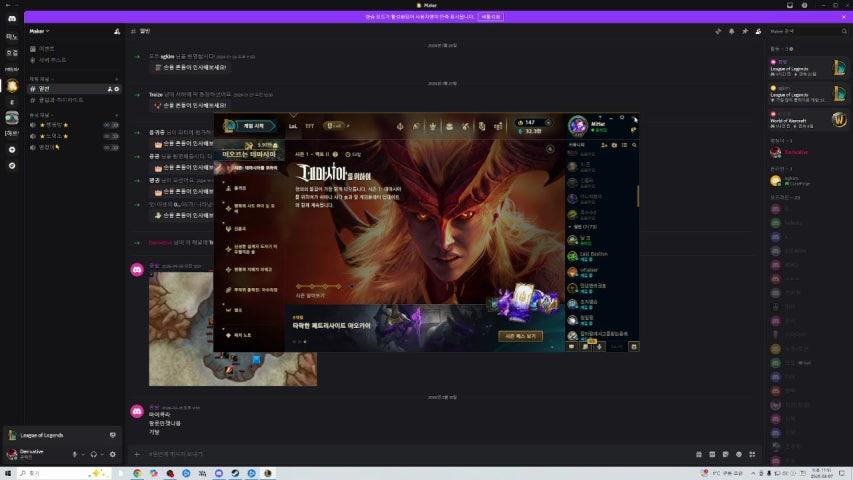Screen dimensions: 853x480
Task: Open user settings gear in Discord
Action: point(112,454)
